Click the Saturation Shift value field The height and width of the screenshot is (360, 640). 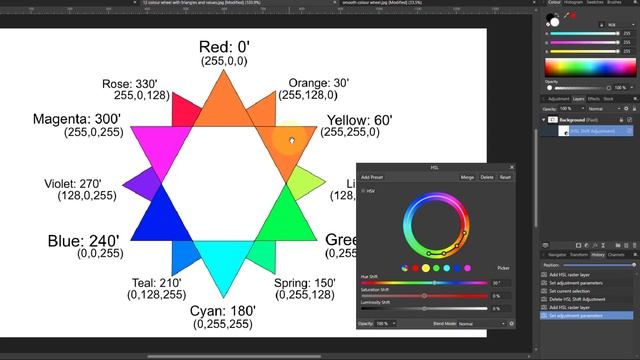pyautogui.click(x=501, y=296)
